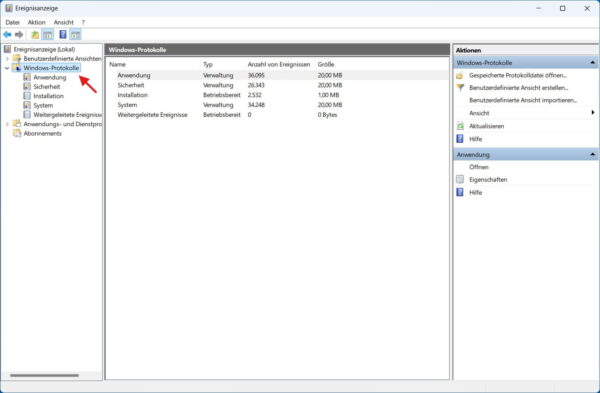Click the Hilfe icon under Anwendung actions

pyautogui.click(x=460, y=192)
